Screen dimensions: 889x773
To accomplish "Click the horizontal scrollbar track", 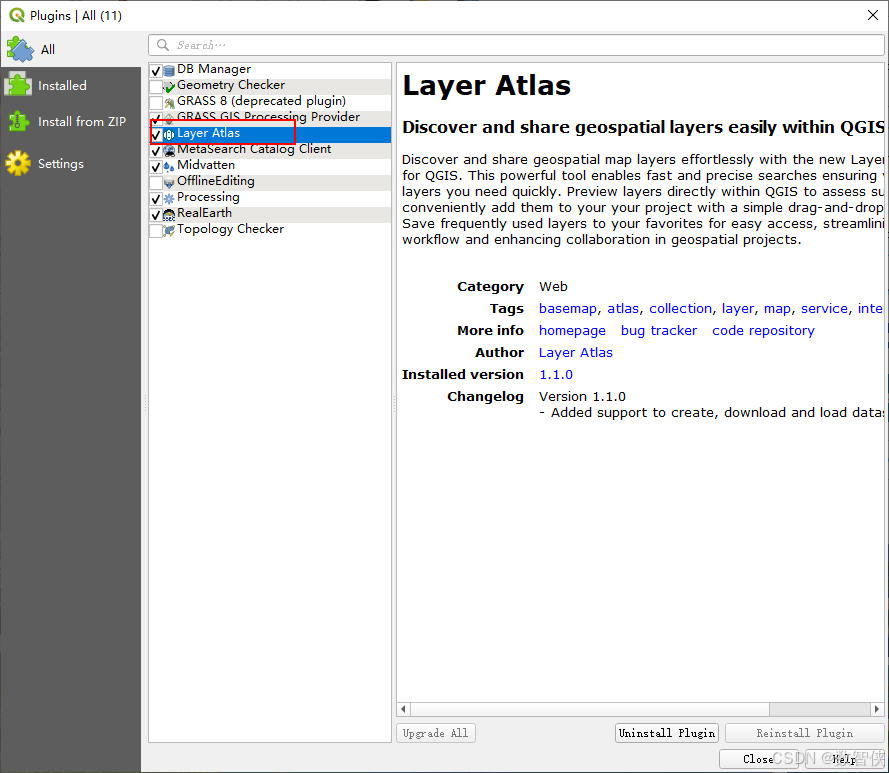I will [819, 709].
